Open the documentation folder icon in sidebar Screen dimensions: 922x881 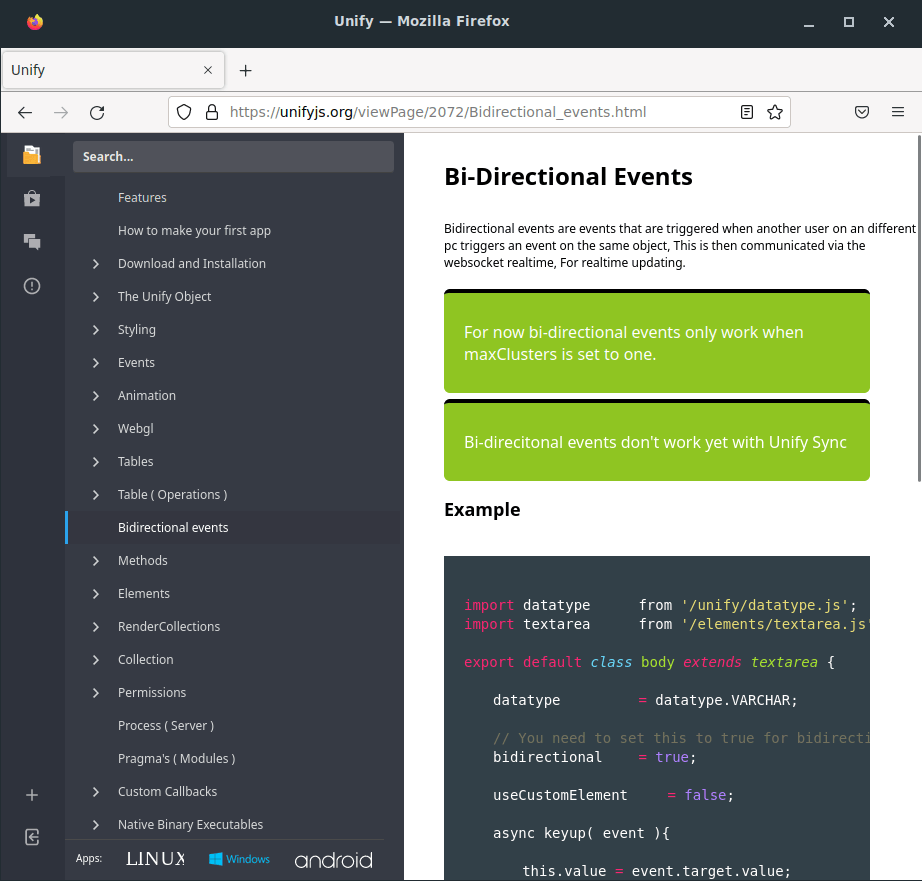click(x=32, y=155)
